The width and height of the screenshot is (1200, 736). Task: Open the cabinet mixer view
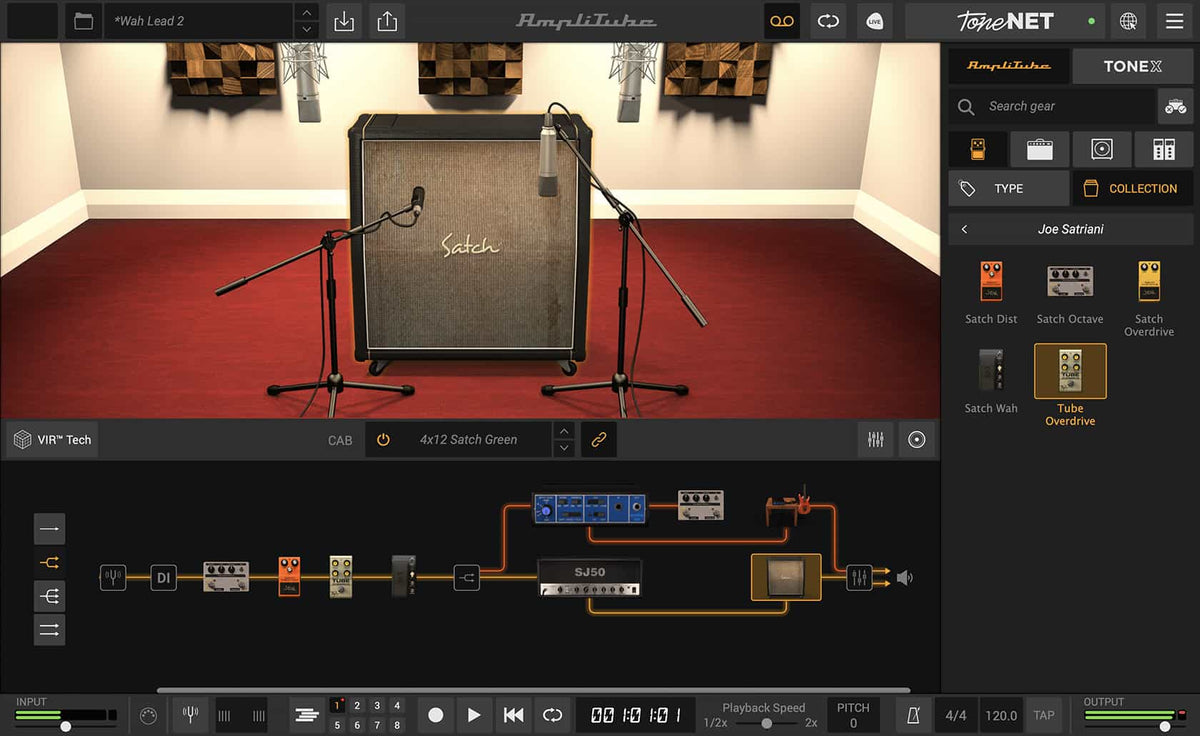point(875,439)
